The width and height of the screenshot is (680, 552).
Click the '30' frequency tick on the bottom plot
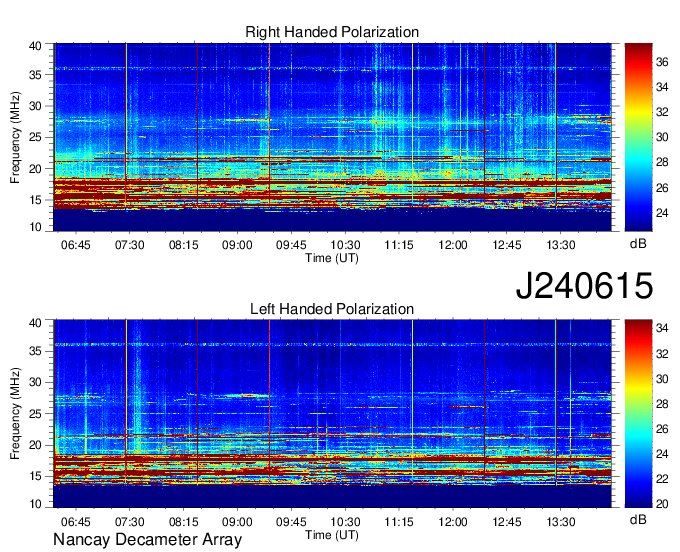pyautogui.click(x=36, y=382)
